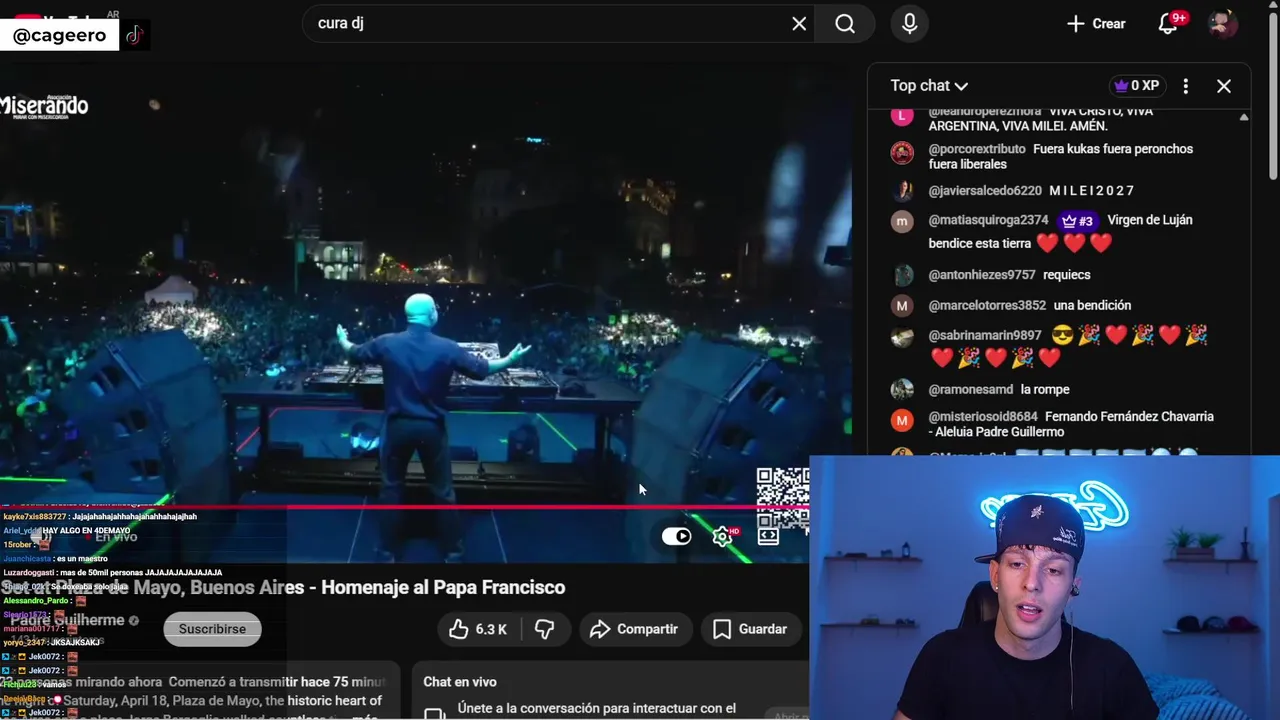Click username @marcelotorres3852 in chat

tap(987, 306)
